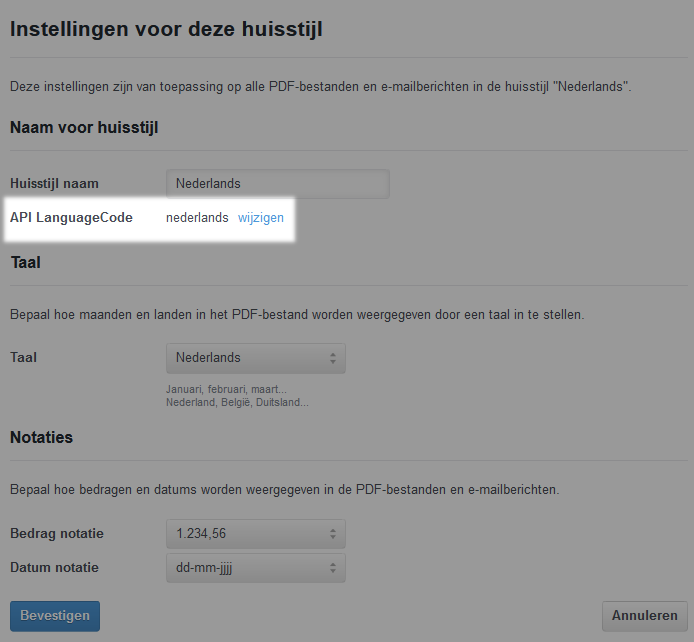Click the Naam voor huisstijl heading
Viewport: 694px width, 642px height.
tap(84, 127)
